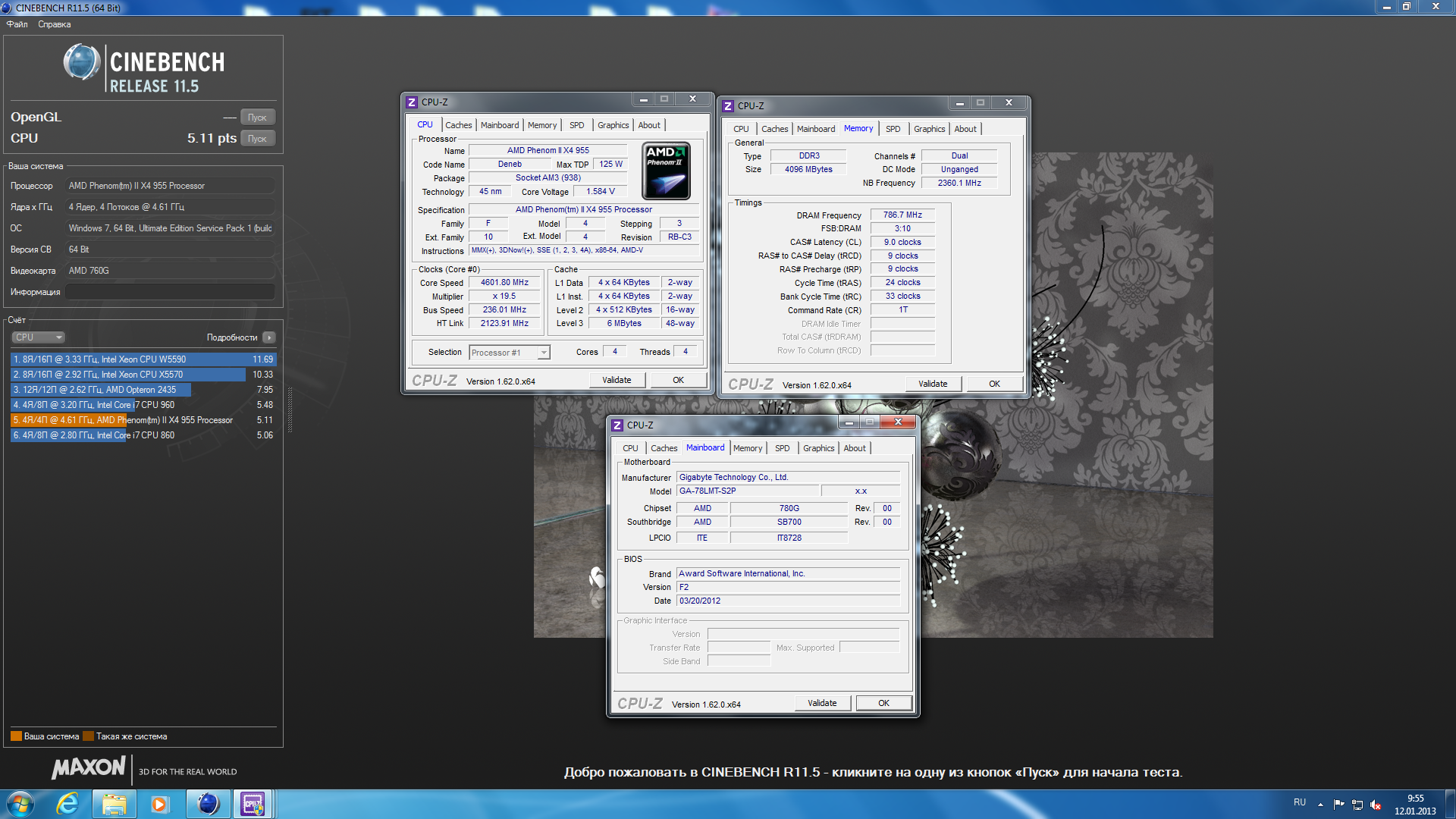Open SPD tab in CPU window
The image size is (1456, 819).
coord(577,125)
